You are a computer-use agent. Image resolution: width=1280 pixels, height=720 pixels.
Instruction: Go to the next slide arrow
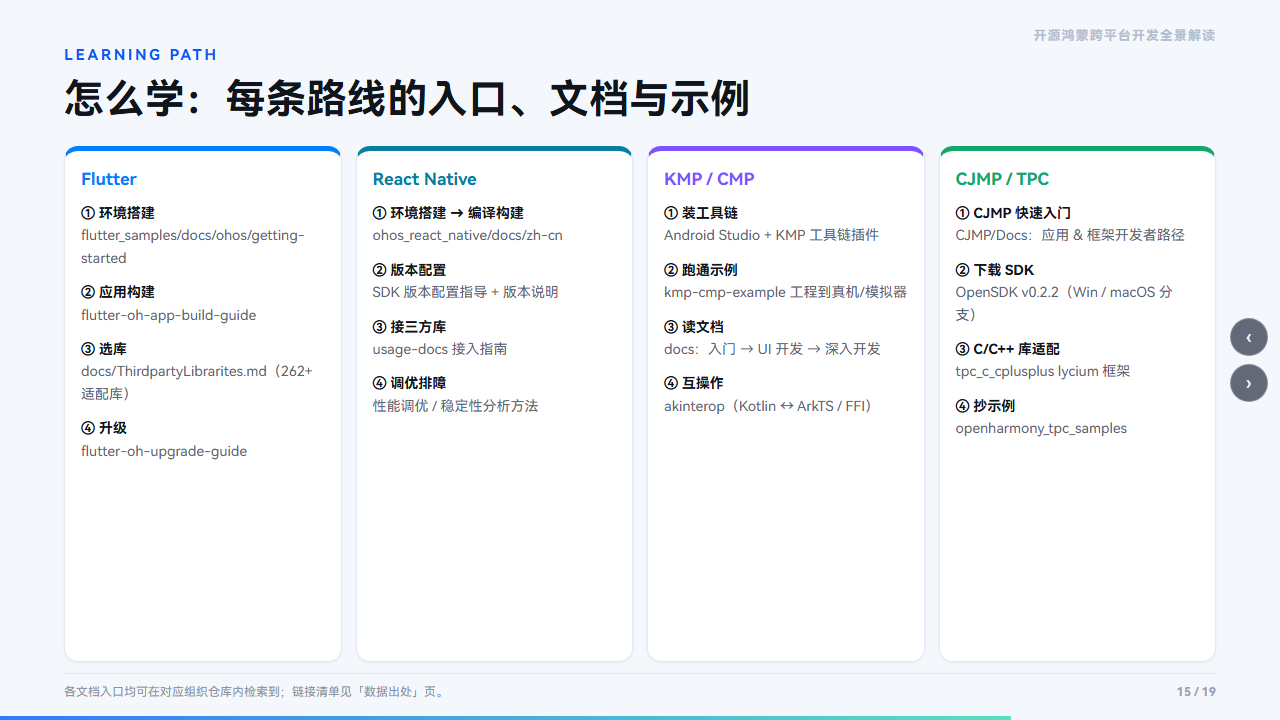pos(1248,383)
